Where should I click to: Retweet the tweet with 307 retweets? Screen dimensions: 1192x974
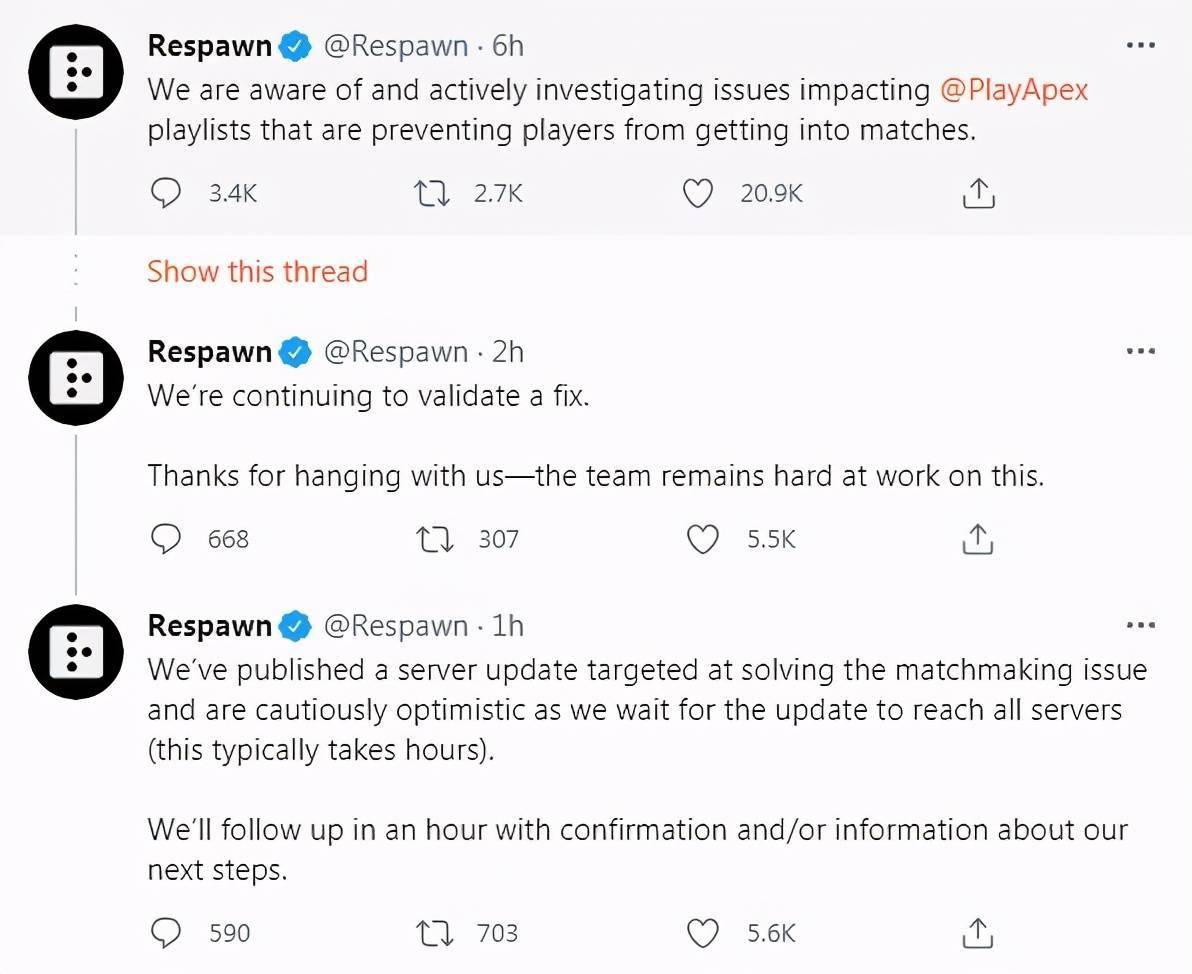click(x=436, y=539)
